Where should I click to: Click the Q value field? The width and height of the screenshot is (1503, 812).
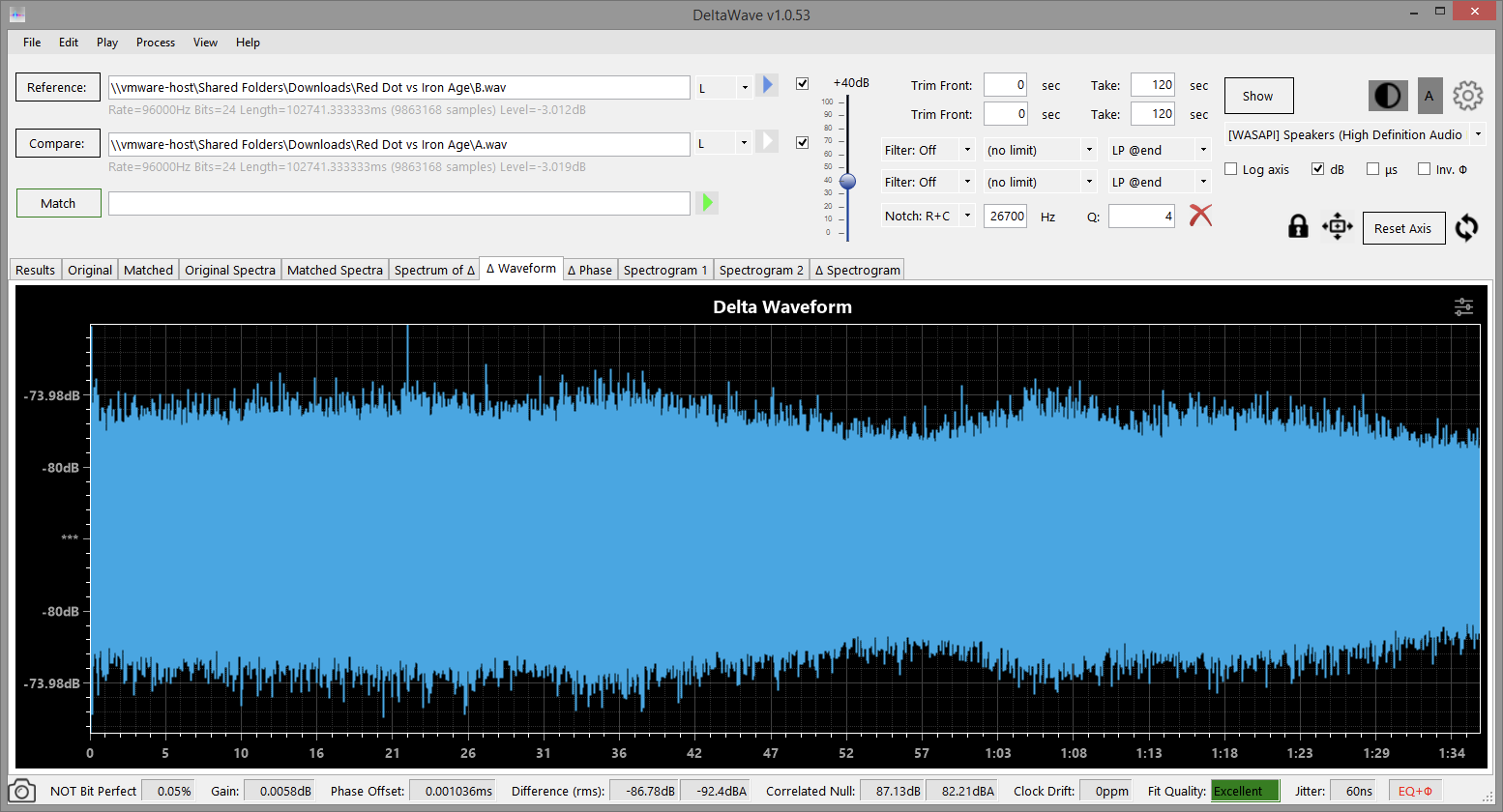click(1141, 216)
